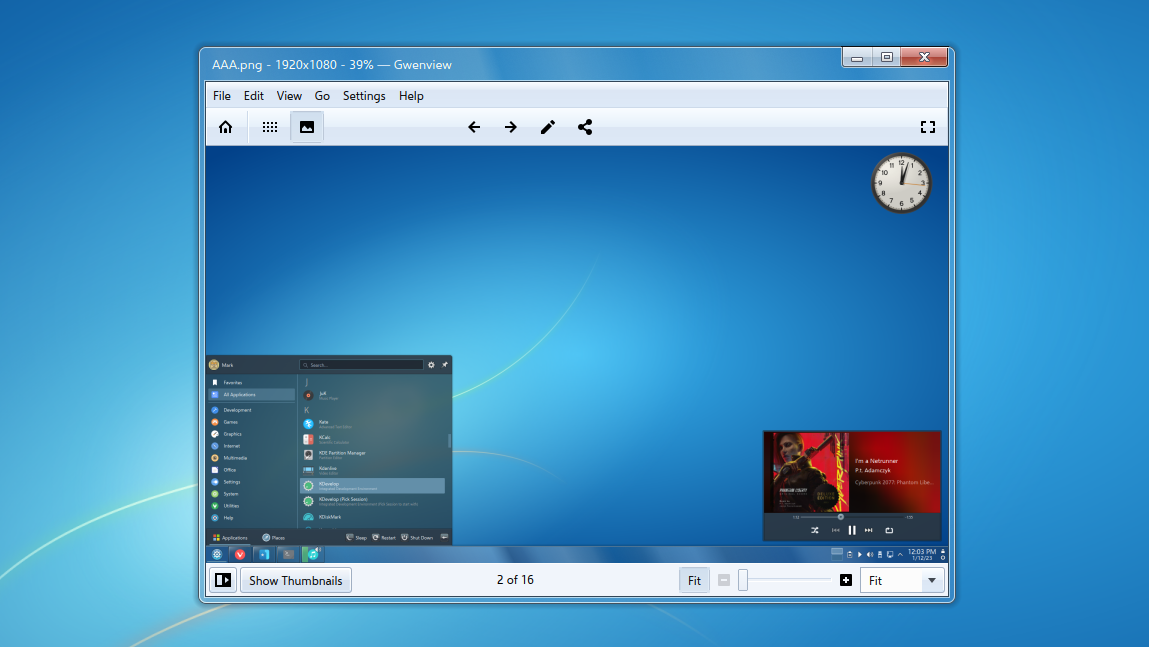Open the File menu
The height and width of the screenshot is (647, 1149).
tap(222, 96)
